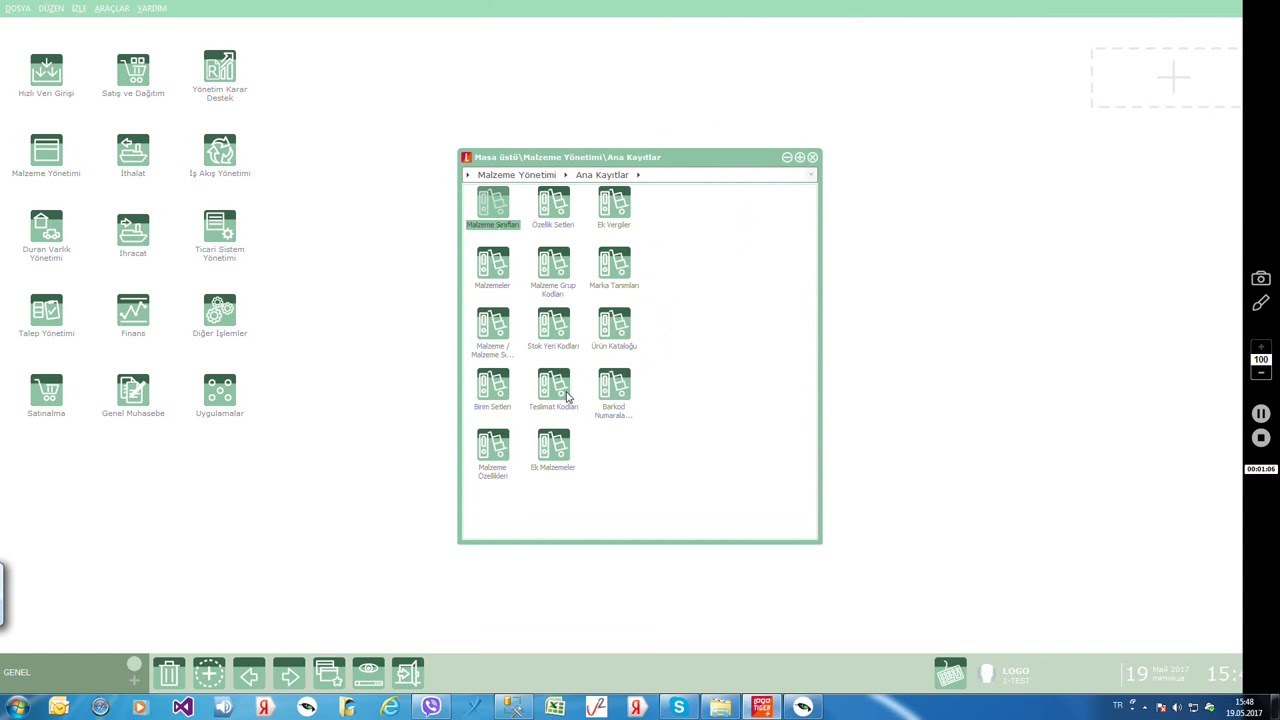
Task: Open Skype from the taskbar
Action: (679, 708)
